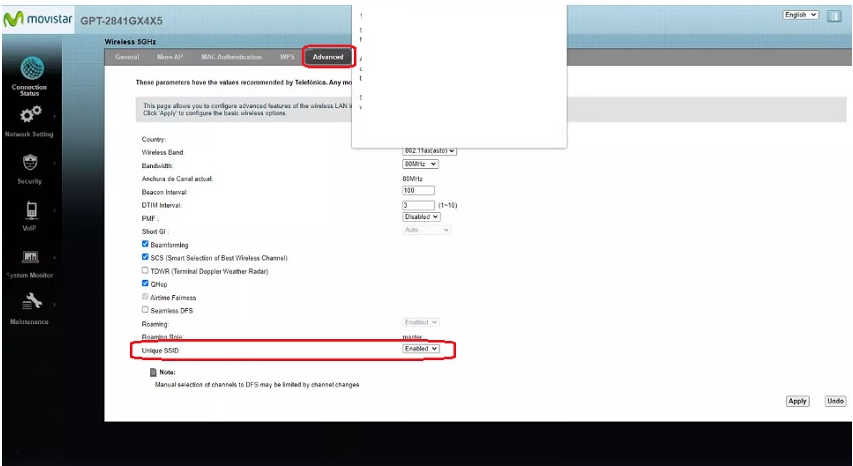
Task: Open the PMF Disabled dropdown
Action: point(421,217)
